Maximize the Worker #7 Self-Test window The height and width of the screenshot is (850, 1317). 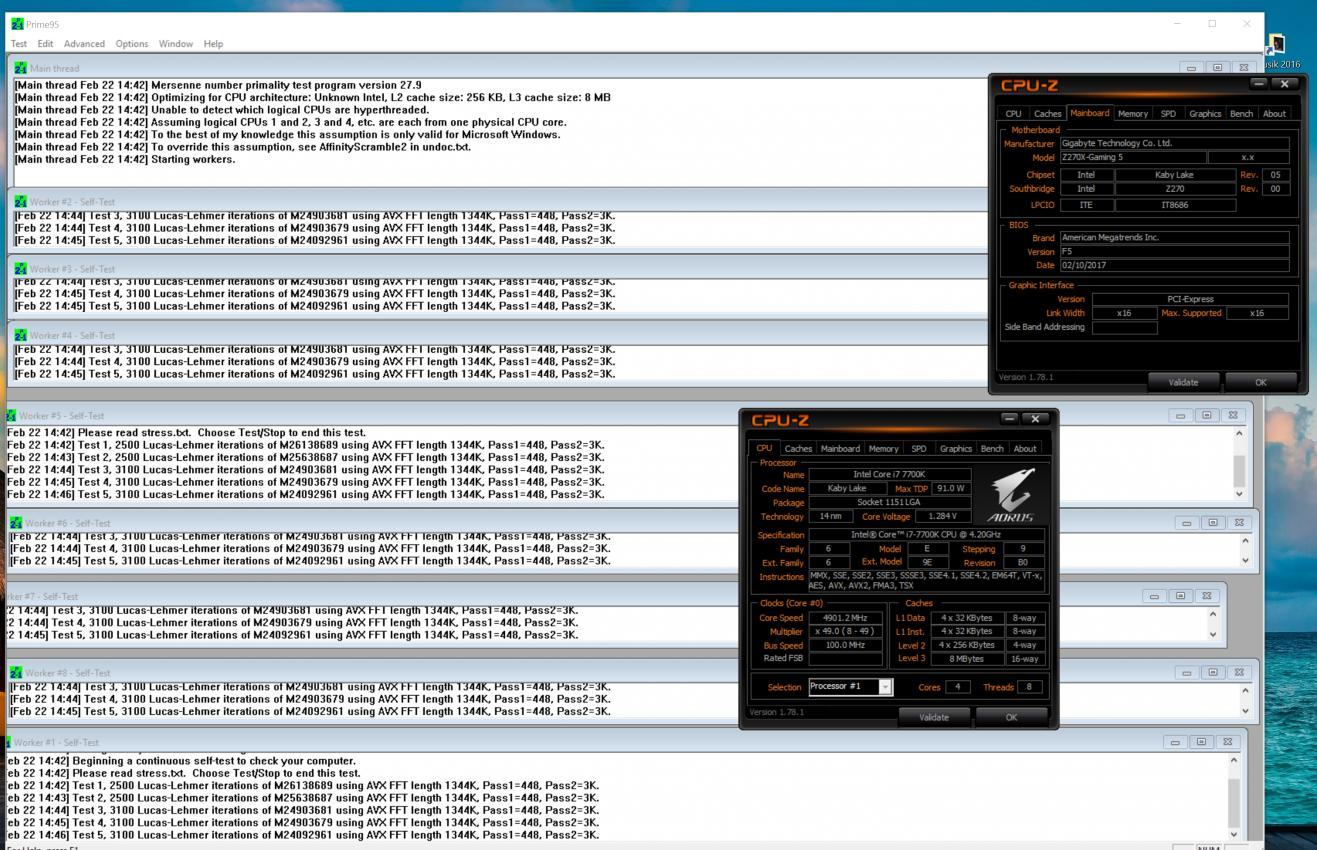pyautogui.click(x=1180, y=596)
